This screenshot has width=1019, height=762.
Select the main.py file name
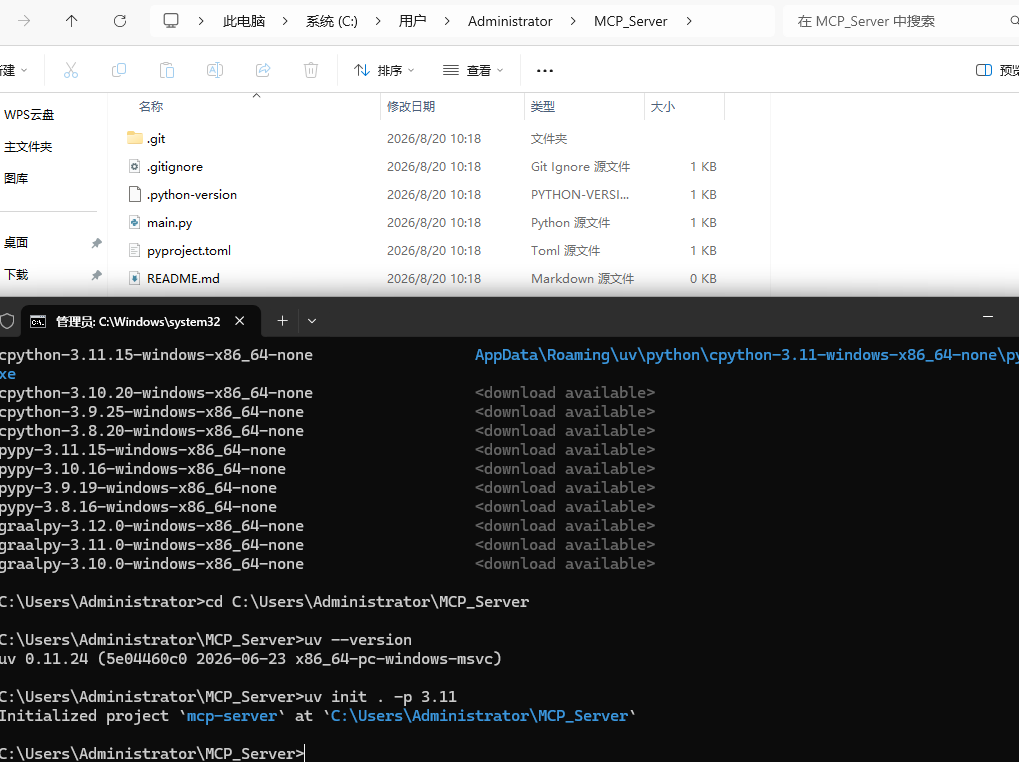pyautogui.click(x=170, y=222)
